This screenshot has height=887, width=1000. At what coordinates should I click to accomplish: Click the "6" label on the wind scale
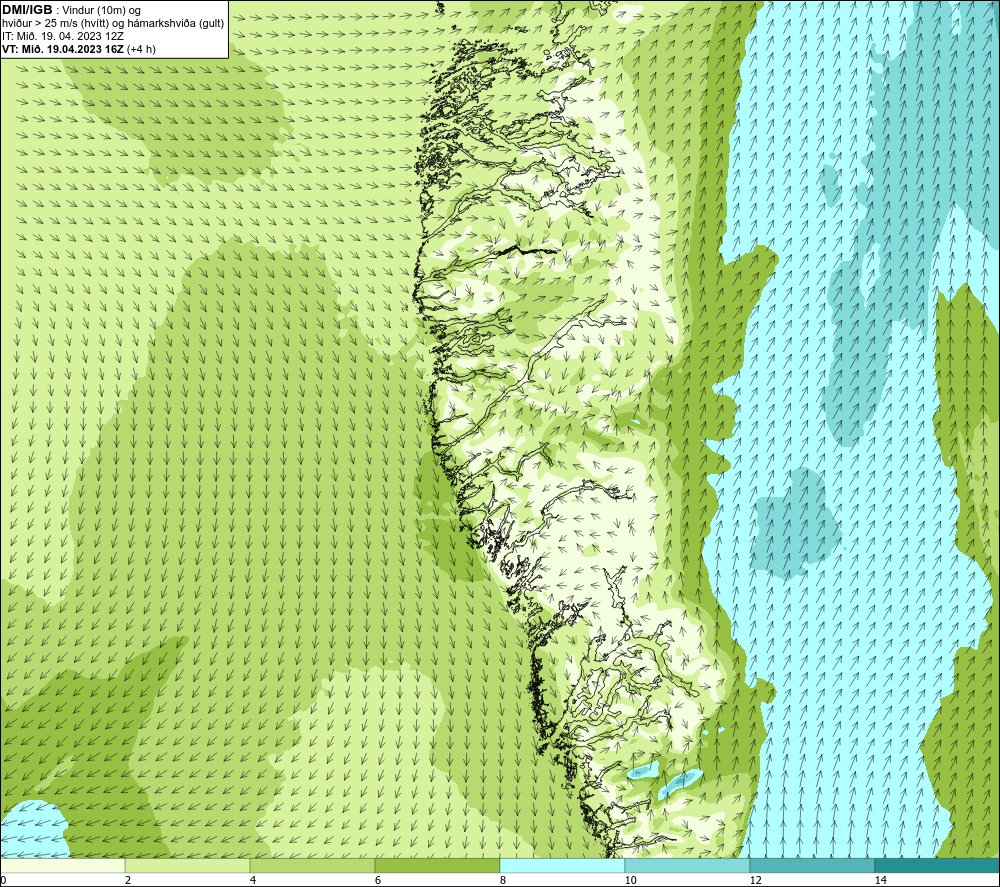point(378,881)
